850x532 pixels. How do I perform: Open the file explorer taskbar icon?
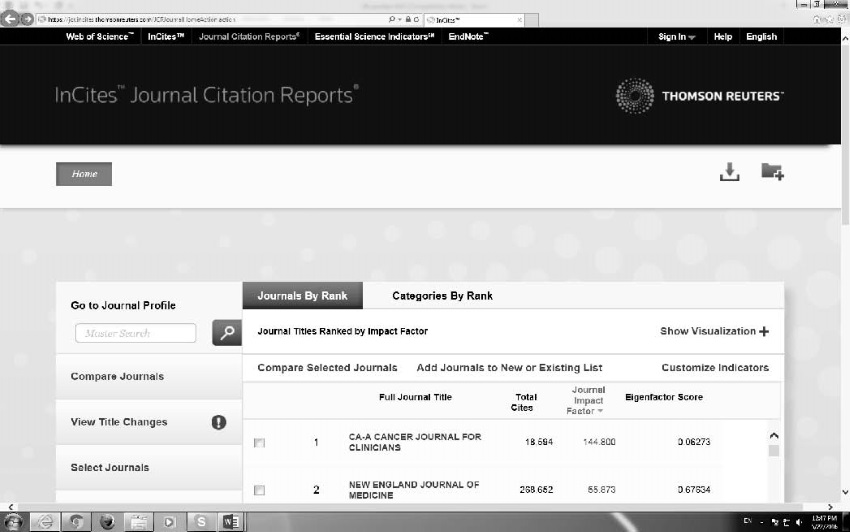point(138,522)
